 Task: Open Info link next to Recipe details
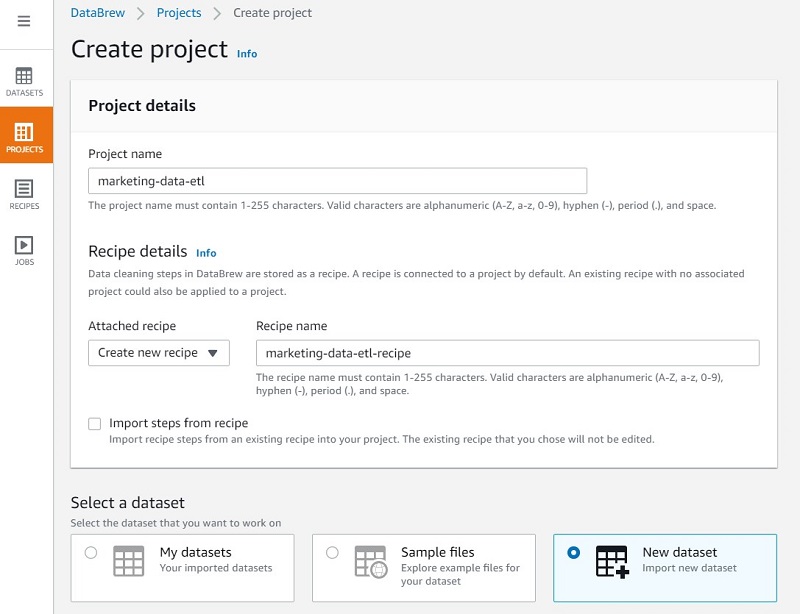point(206,253)
